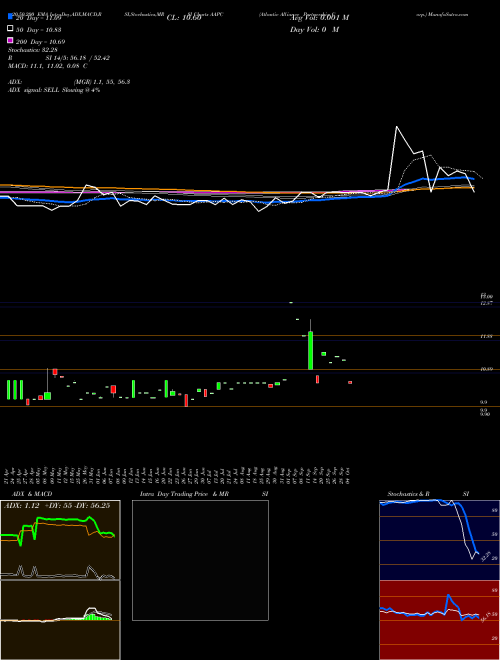Select the '200 Day = 10.69' legend text
The image size is (500, 660).
[40, 42]
